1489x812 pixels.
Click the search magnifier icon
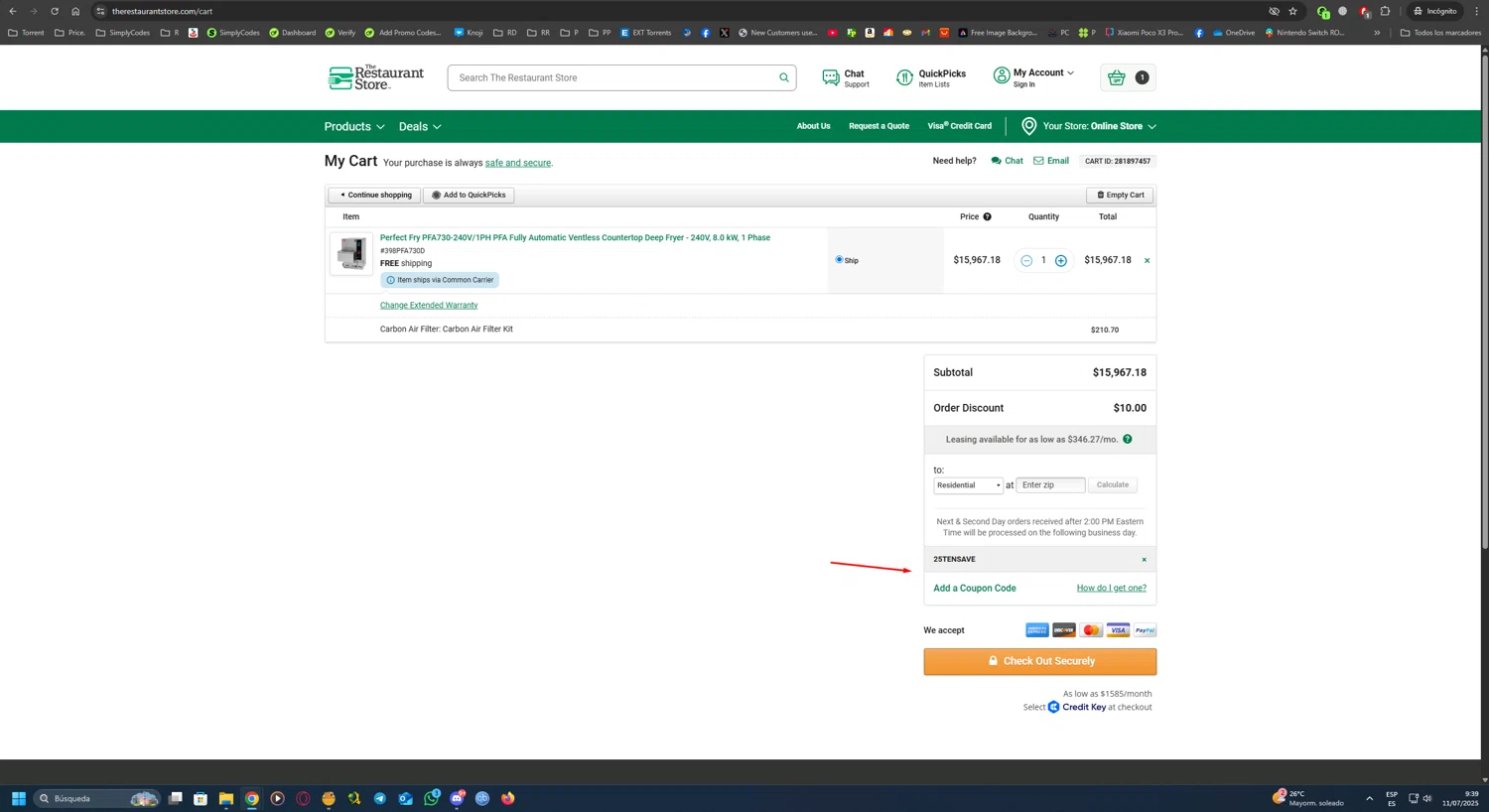coord(784,77)
